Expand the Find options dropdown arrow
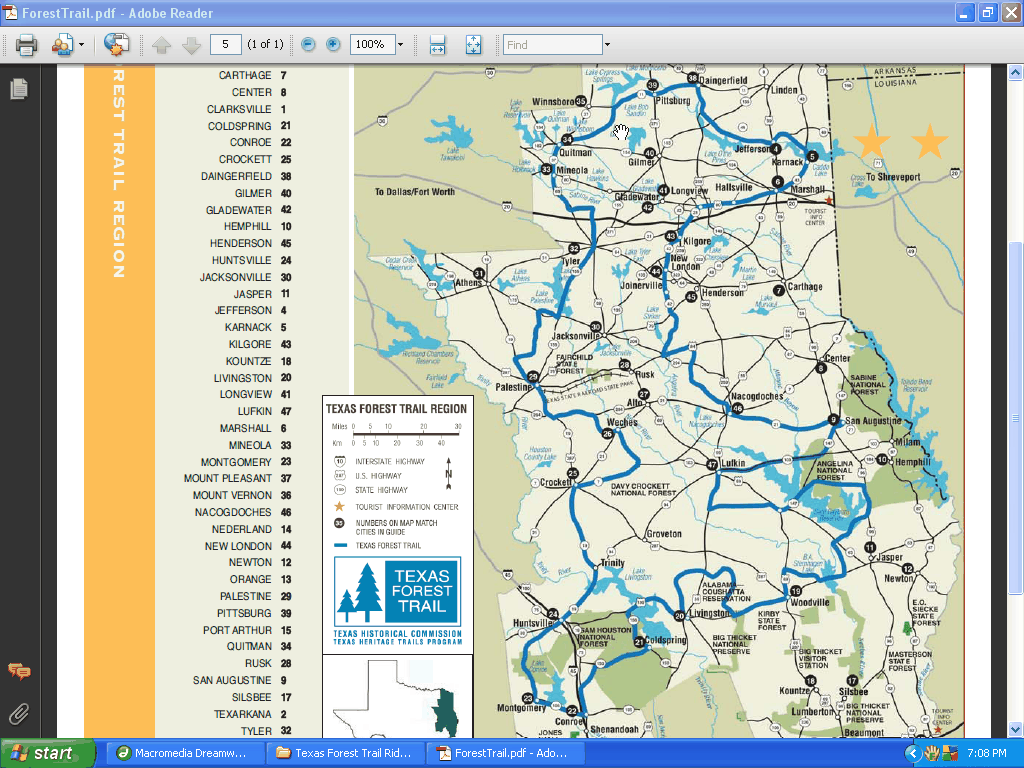1024x768 pixels. point(606,45)
